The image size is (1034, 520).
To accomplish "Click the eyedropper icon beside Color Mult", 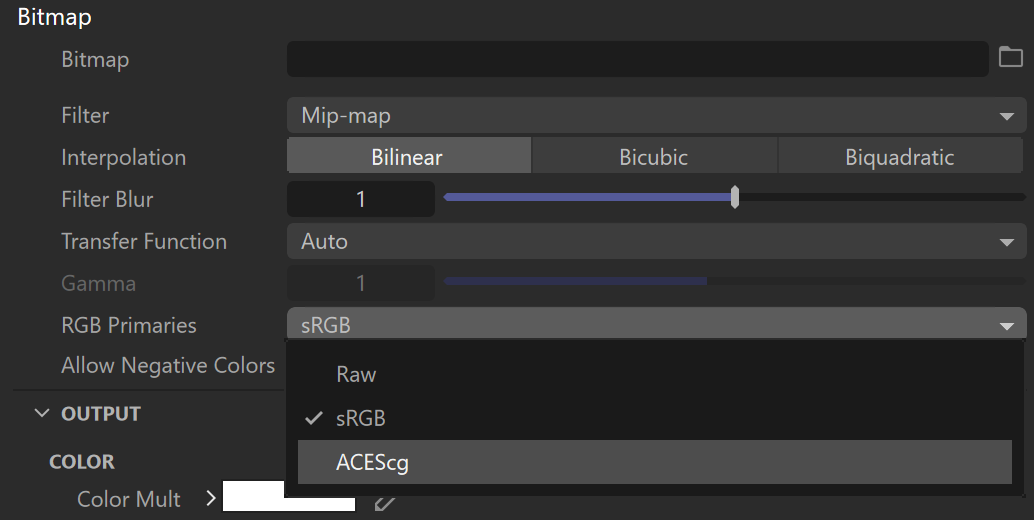I will [384, 502].
